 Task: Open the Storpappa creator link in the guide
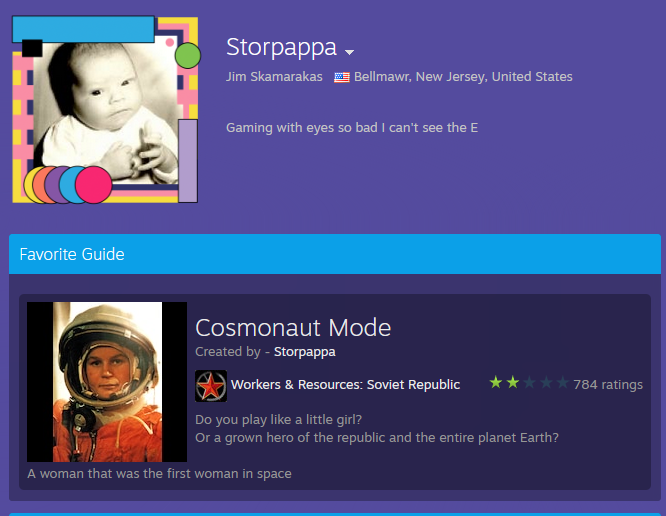point(305,352)
